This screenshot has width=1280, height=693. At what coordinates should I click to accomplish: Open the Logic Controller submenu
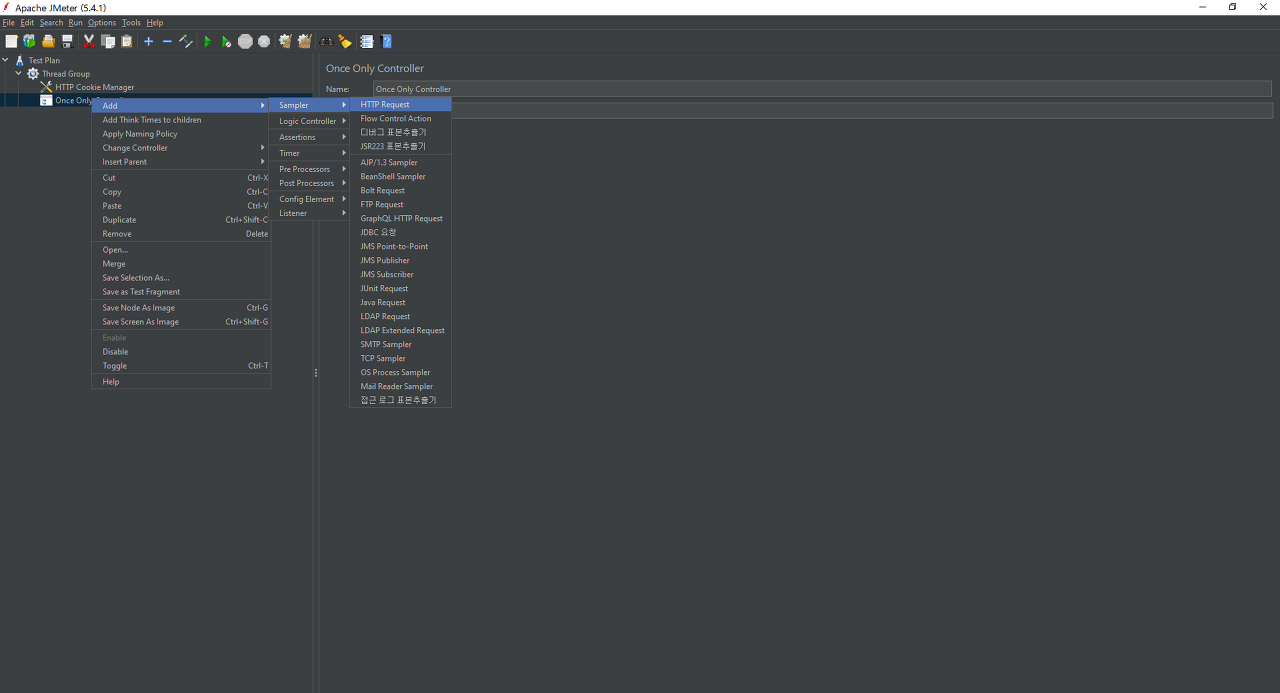309,121
